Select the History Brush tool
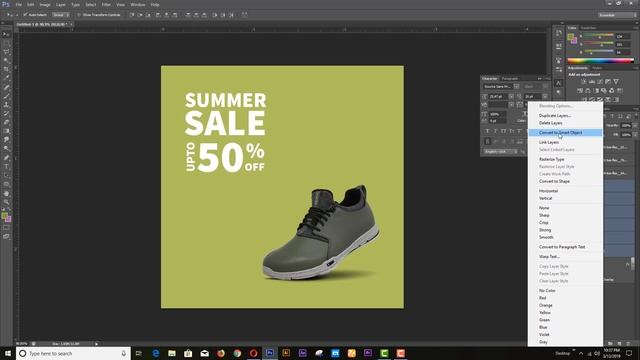 click(x=6, y=113)
